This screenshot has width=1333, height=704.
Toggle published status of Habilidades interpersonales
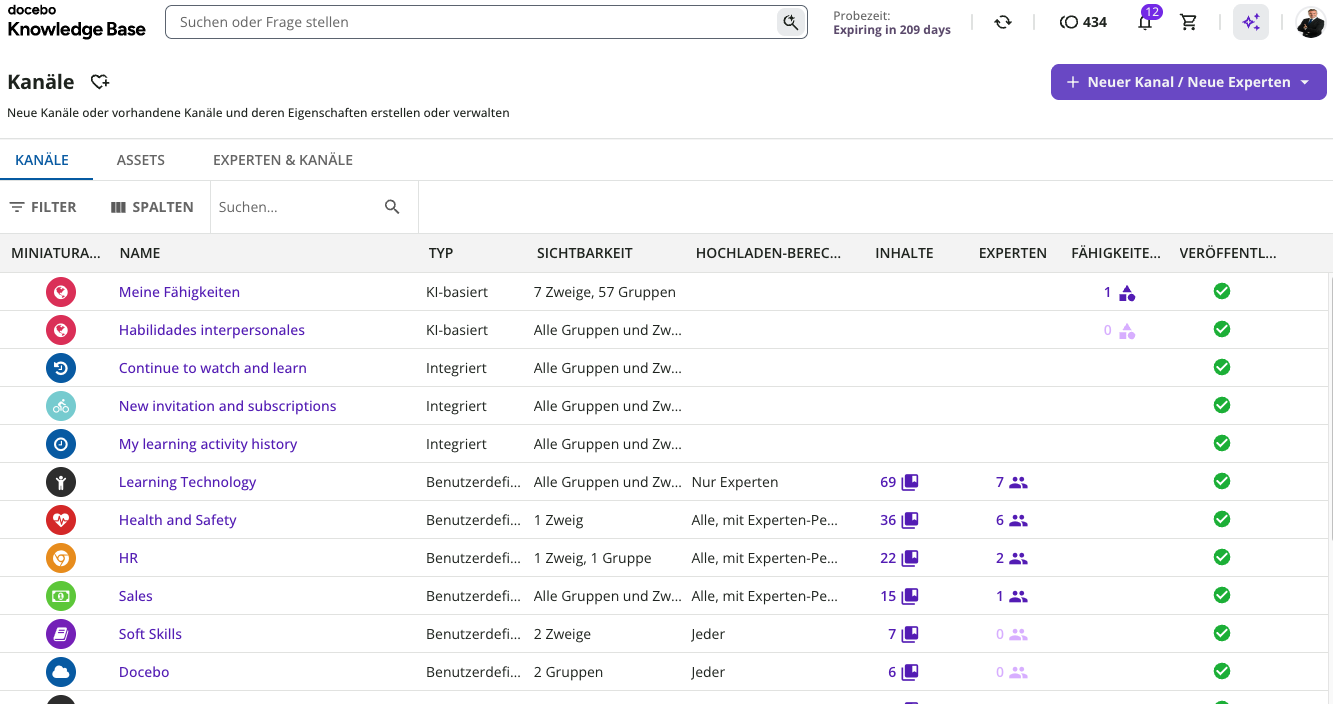[1221, 329]
